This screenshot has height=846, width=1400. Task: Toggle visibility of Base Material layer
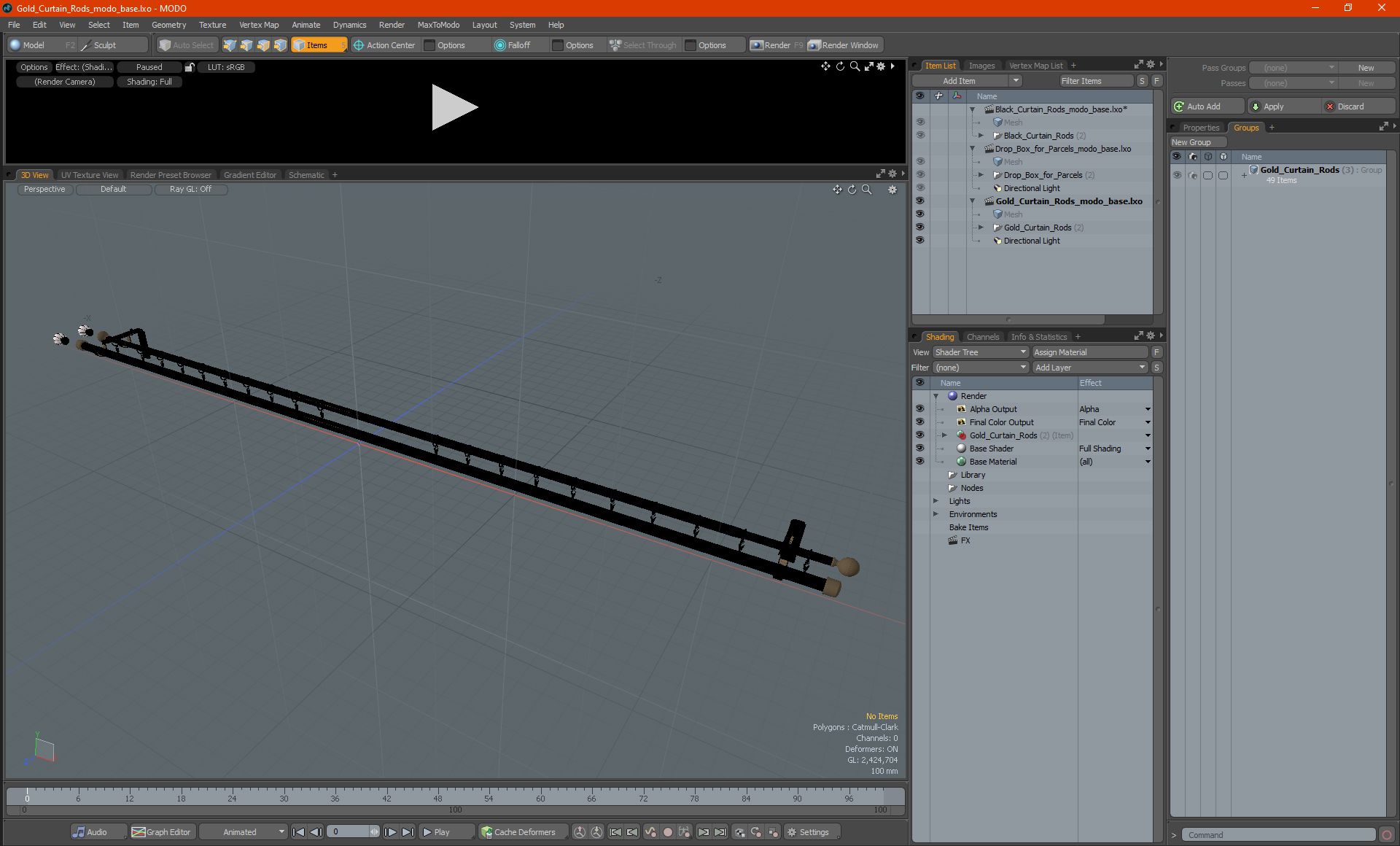[920, 462]
